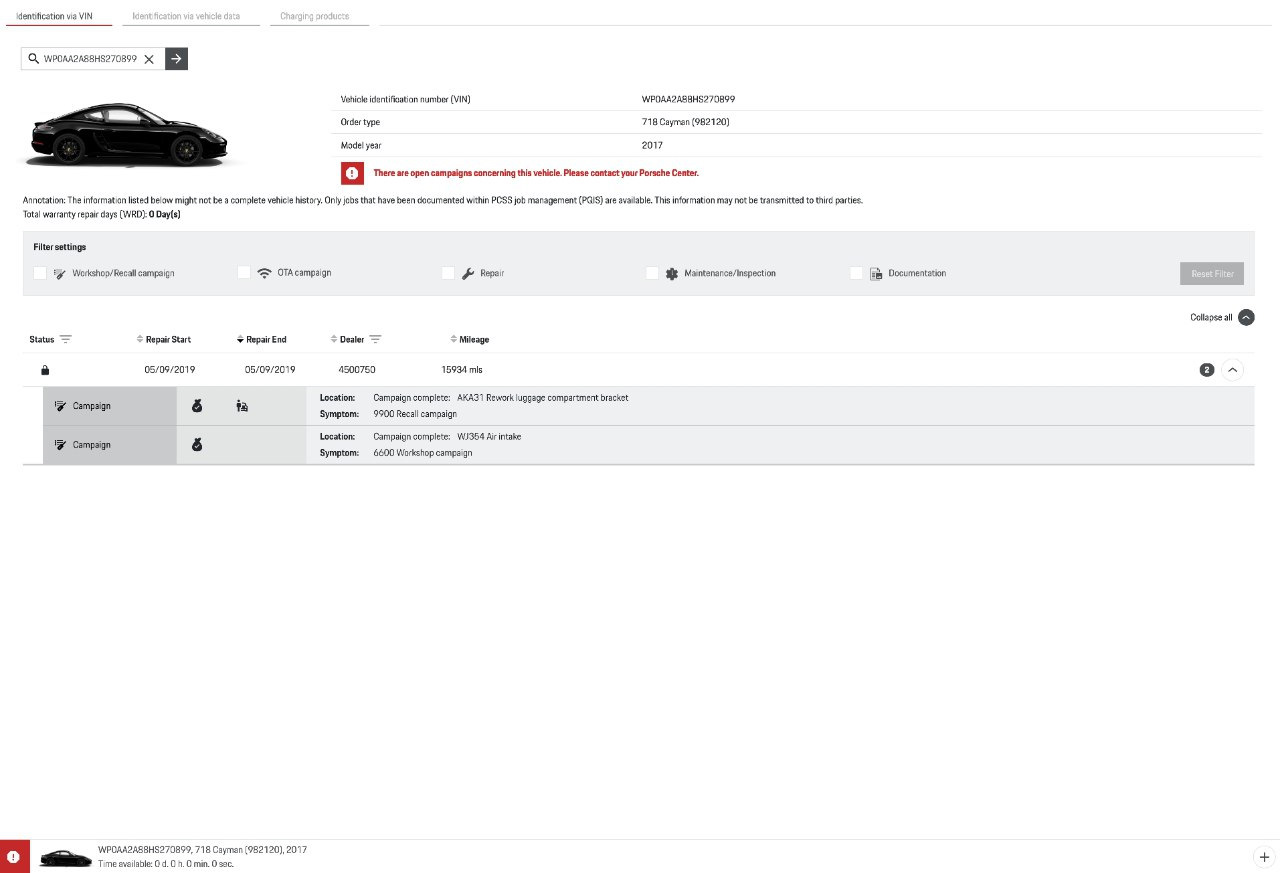Open the Status column filter
The image size is (1280, 873).
click(x=66, y=339)
